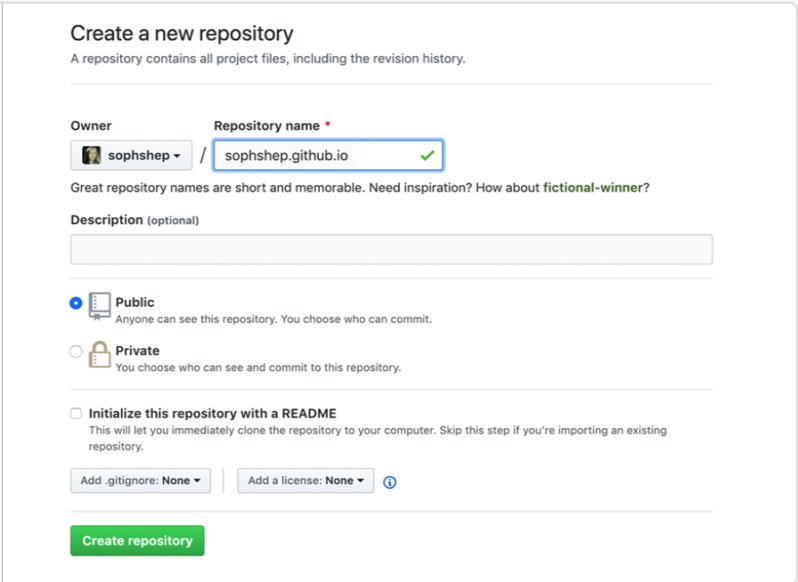Follow the fictional-winner suggestion link

593,188
